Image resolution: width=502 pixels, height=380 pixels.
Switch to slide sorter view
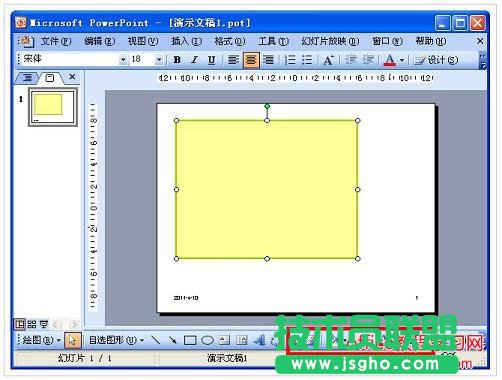[x=32, y=324]
